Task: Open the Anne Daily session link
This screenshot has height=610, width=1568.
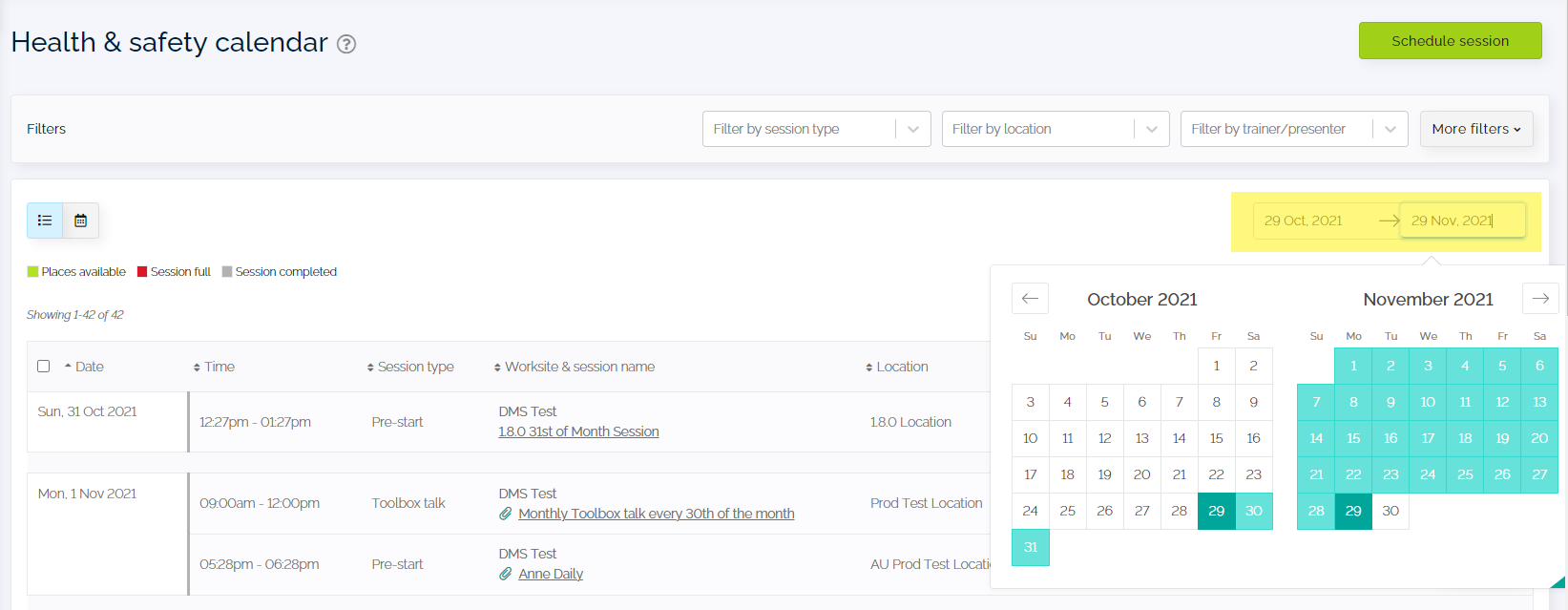Action: tap(551, 574)
